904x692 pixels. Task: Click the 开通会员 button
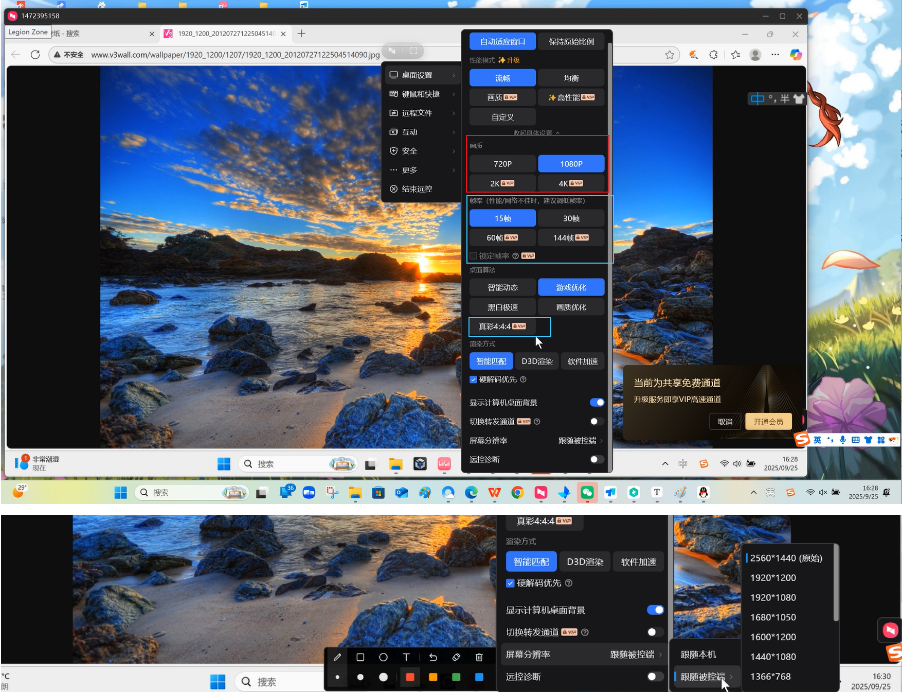point(768,421)
